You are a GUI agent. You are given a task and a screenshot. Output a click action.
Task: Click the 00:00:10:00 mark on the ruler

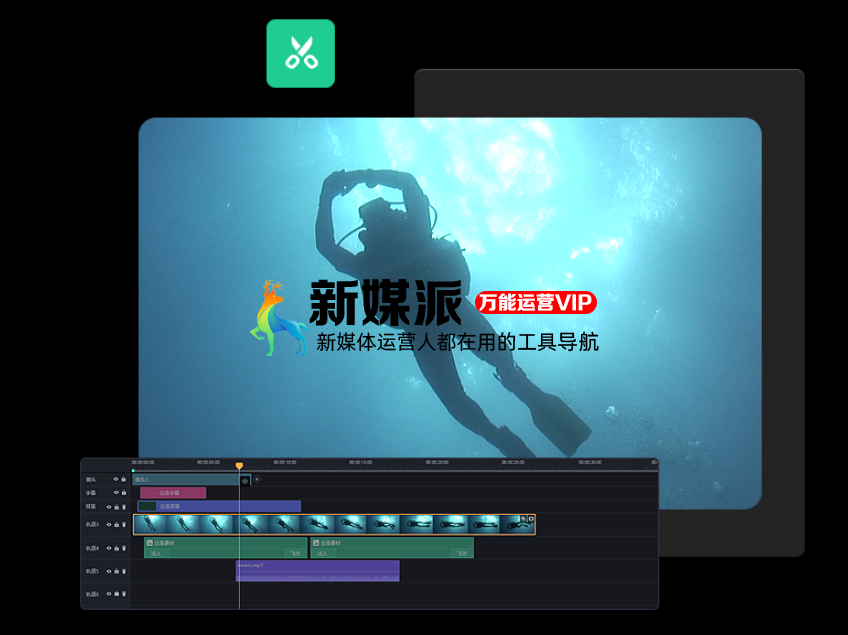[x=284, y=462]
